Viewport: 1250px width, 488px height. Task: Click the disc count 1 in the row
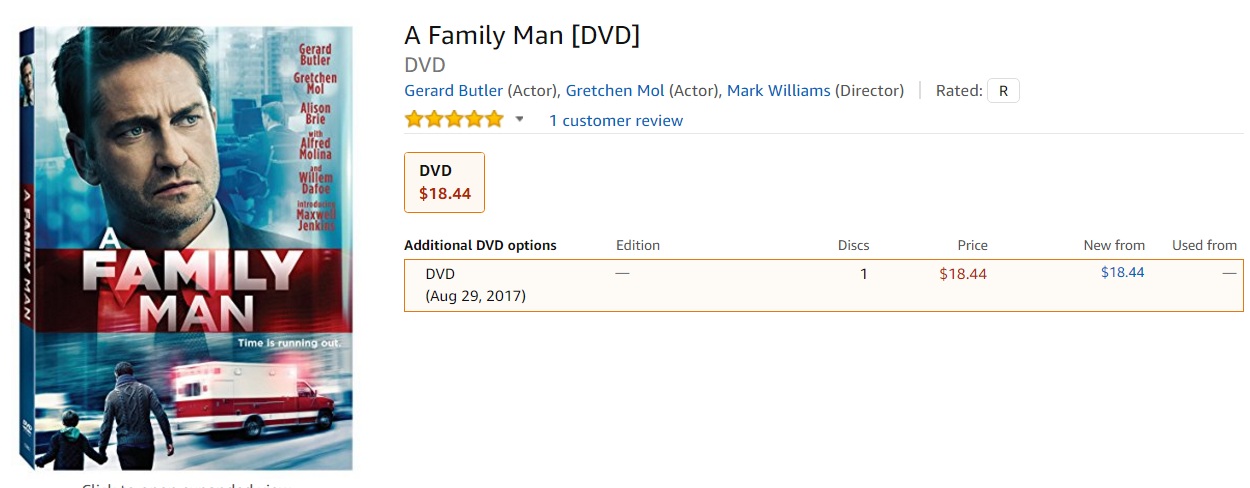click(864, 274)
